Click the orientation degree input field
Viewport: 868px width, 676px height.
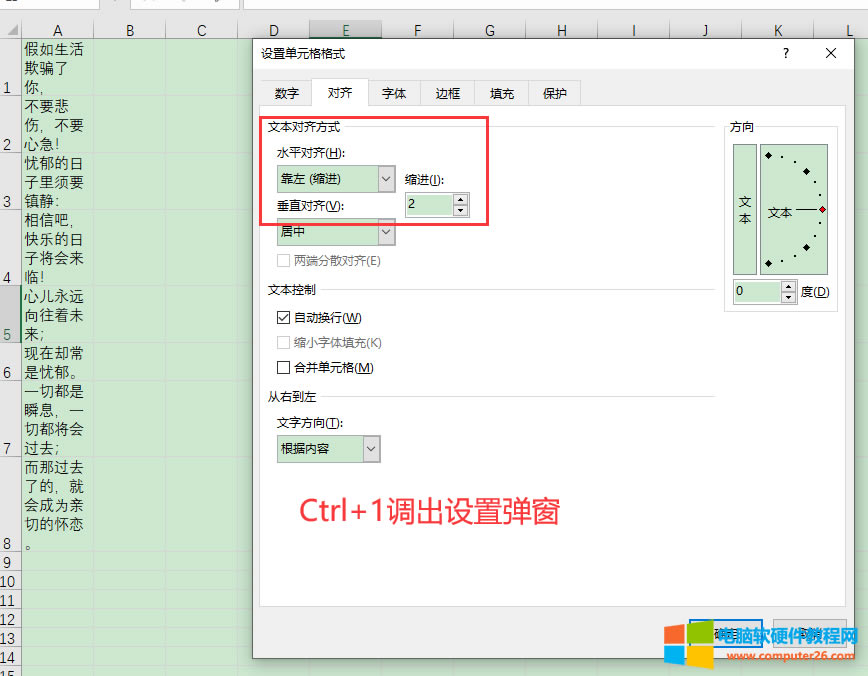pyautogui.click(x=756, y=292)
